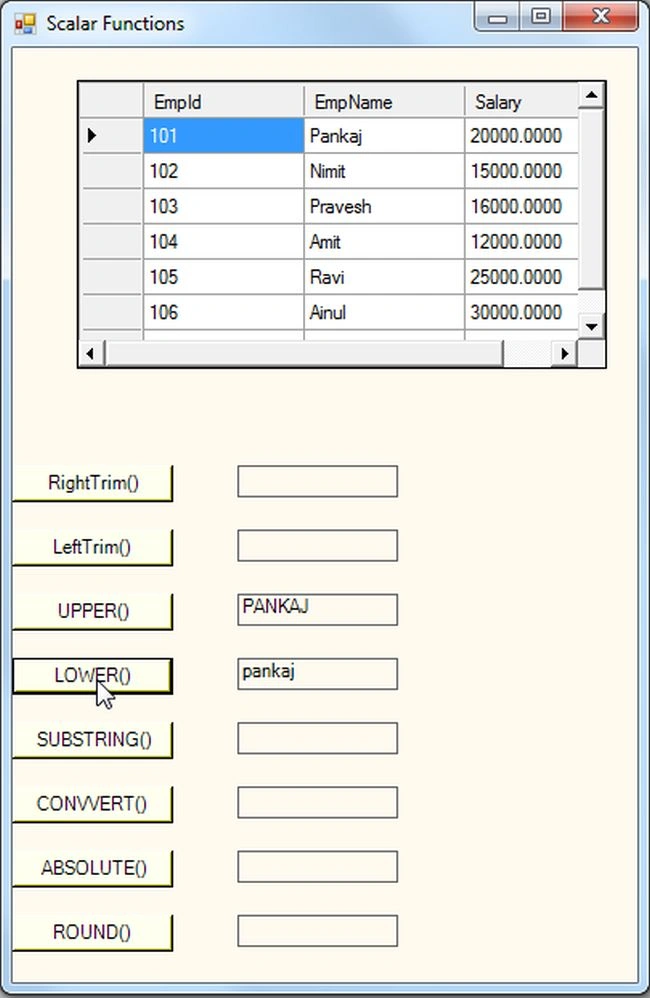Select the Salary cell 12000.0000
The height and width of the screenshot is (998, 650).
521,242
